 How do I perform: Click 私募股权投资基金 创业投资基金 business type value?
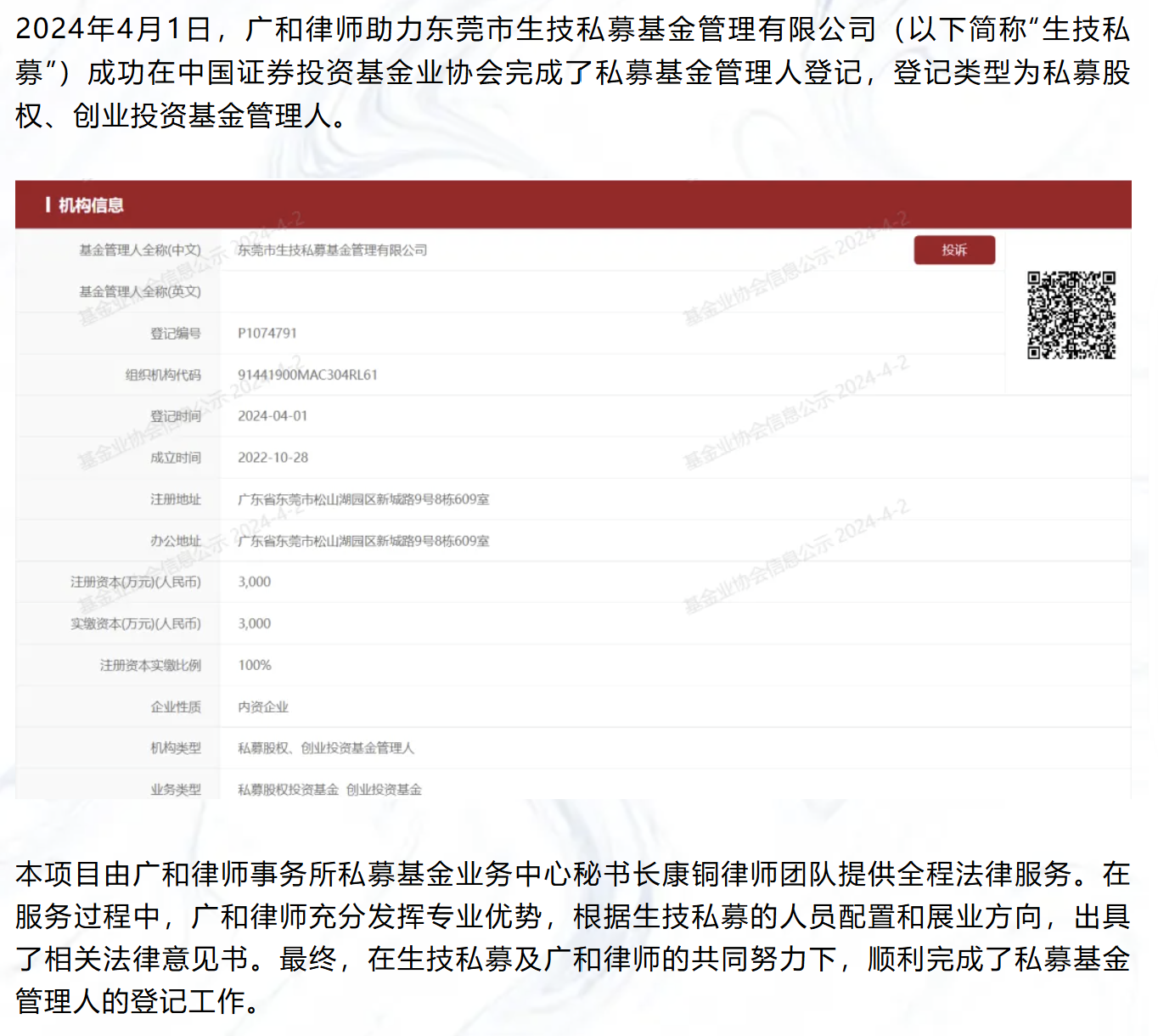tap(329, 790)
